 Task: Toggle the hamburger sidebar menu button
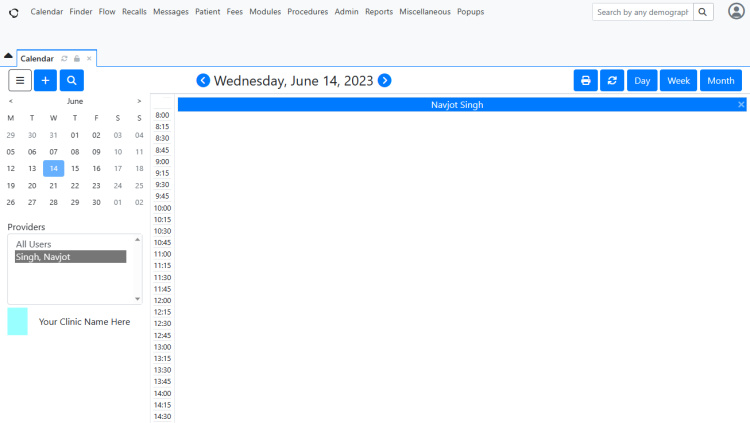point(20,80)
